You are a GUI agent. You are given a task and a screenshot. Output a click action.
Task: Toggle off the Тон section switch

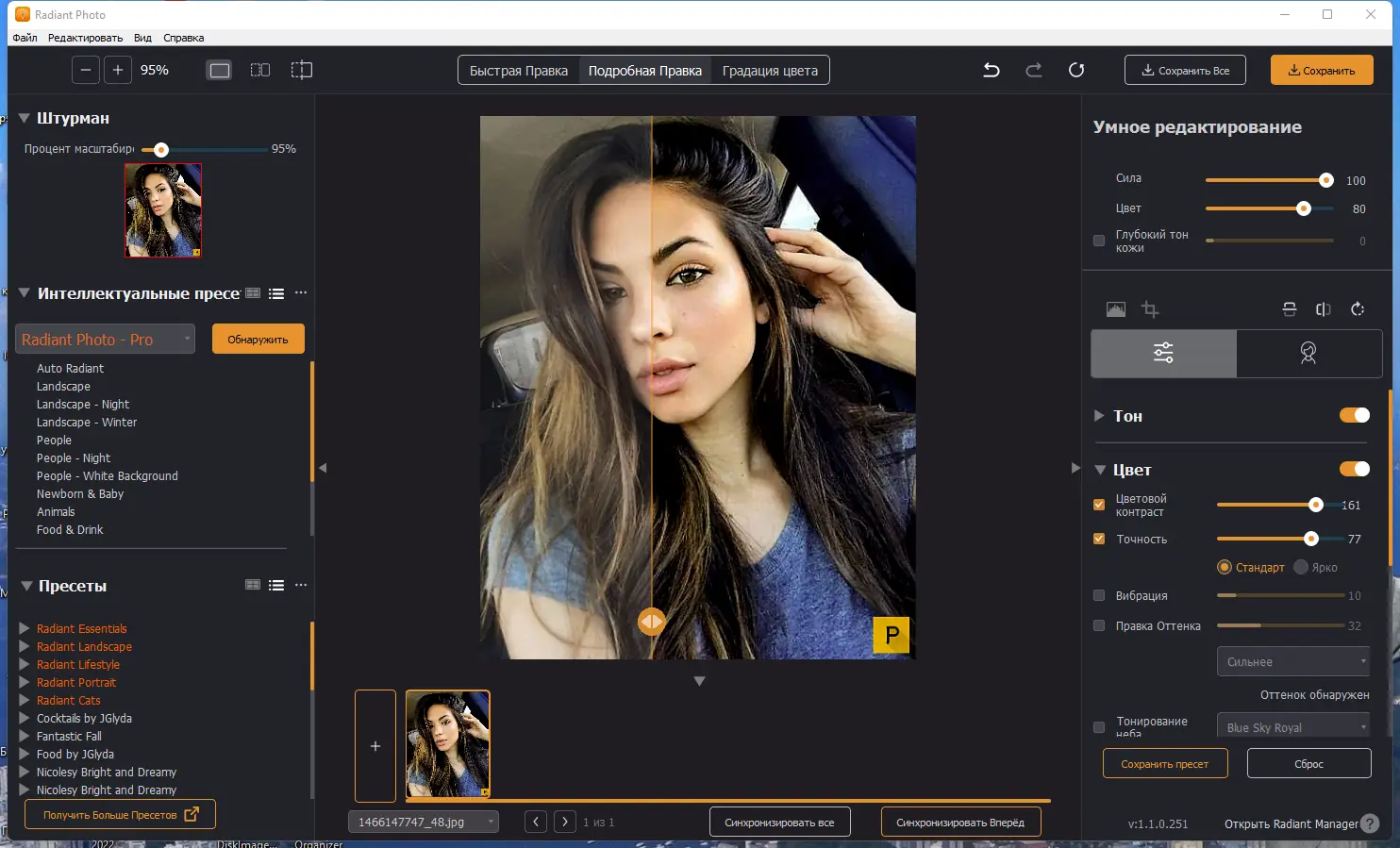[x=1354, y=415]
